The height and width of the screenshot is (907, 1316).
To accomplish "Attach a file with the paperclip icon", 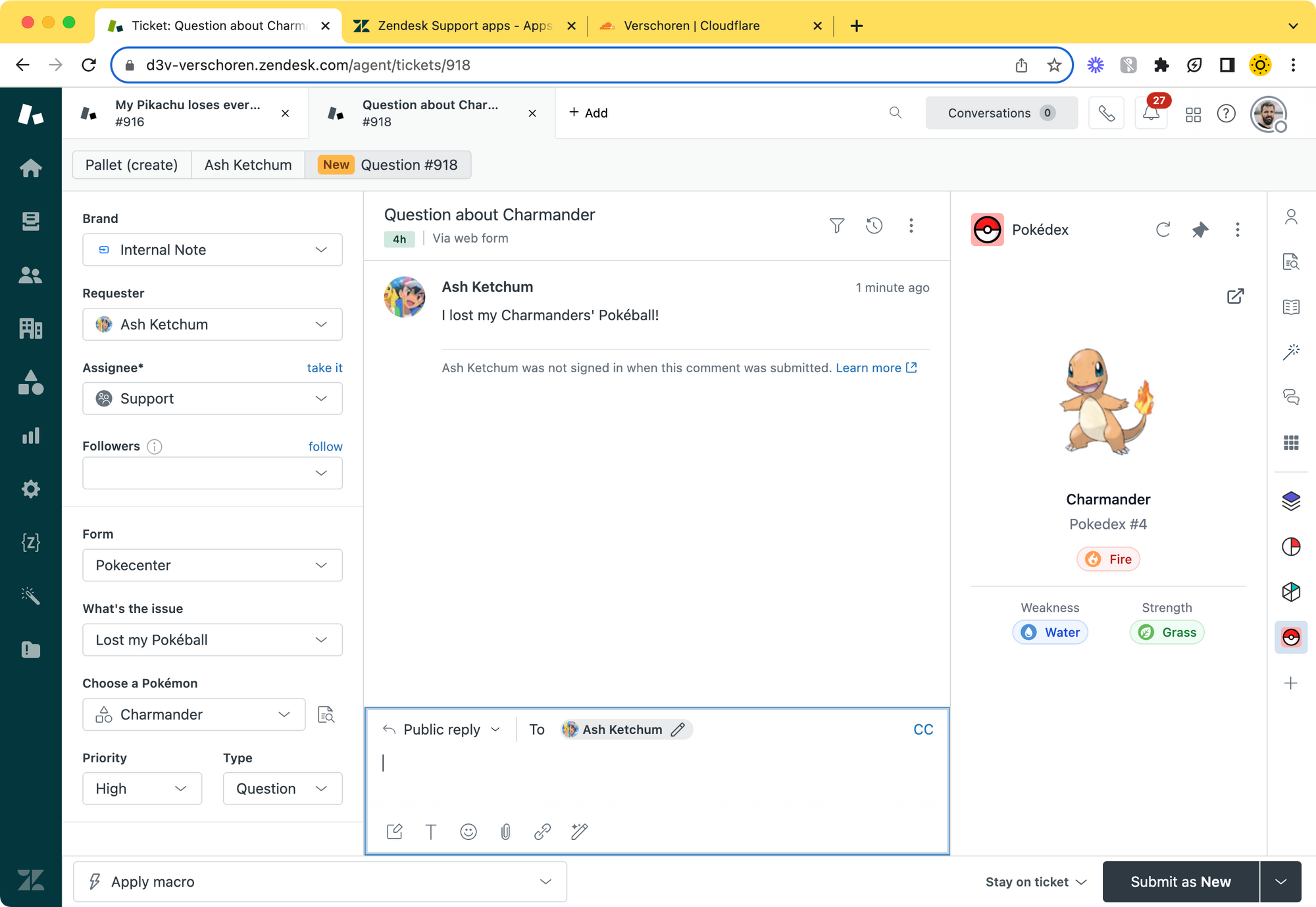I will [x=505, y=831].
